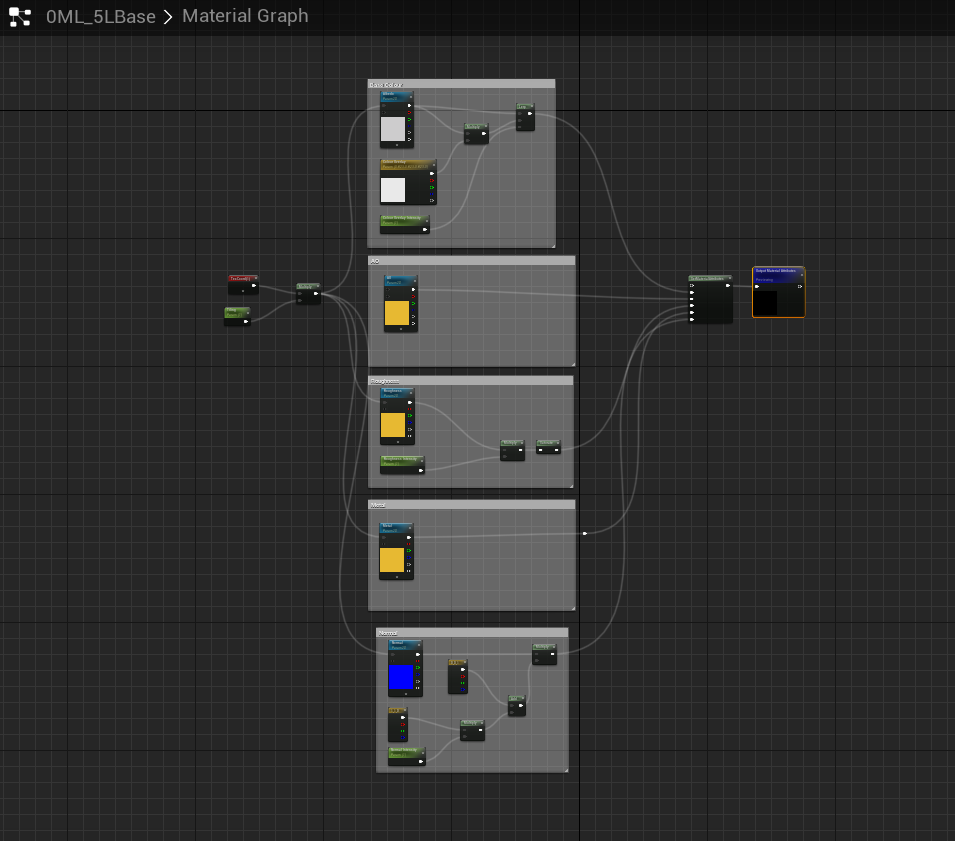Screen dimensions: 955x841
Task: Select the SetMaterialAttributes node
Action: click(x=709, y=279)
